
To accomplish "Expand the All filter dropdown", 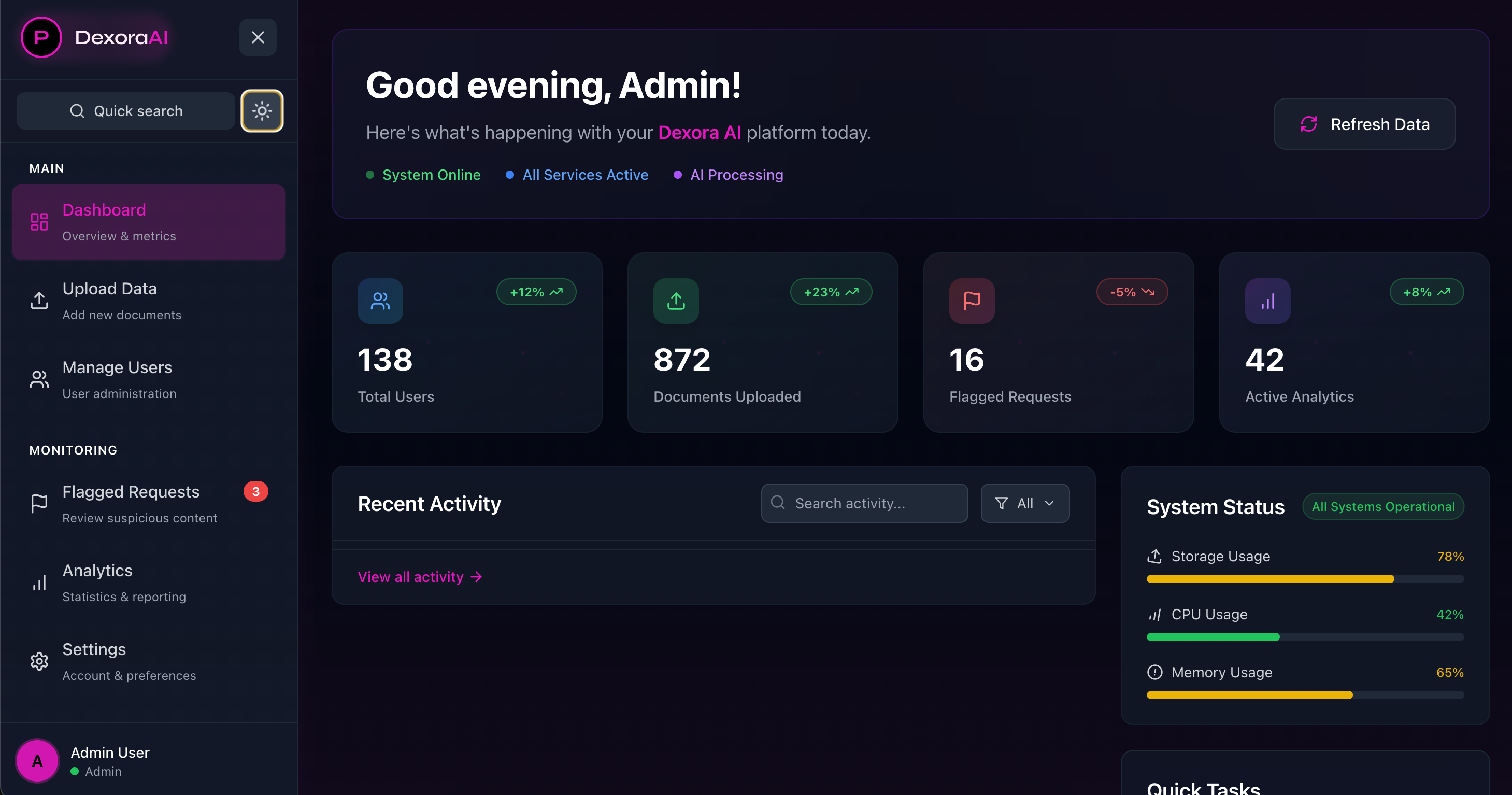I will click(1025, 503).
